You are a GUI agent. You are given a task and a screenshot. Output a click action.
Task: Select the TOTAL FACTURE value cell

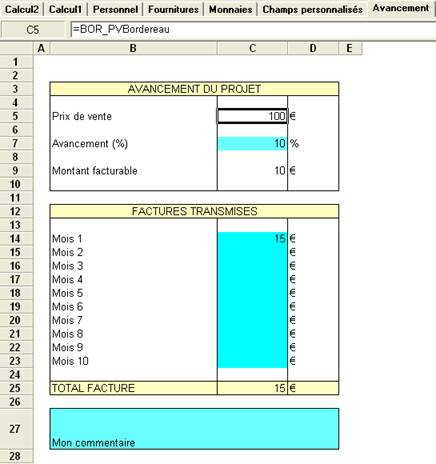point(252,388)
